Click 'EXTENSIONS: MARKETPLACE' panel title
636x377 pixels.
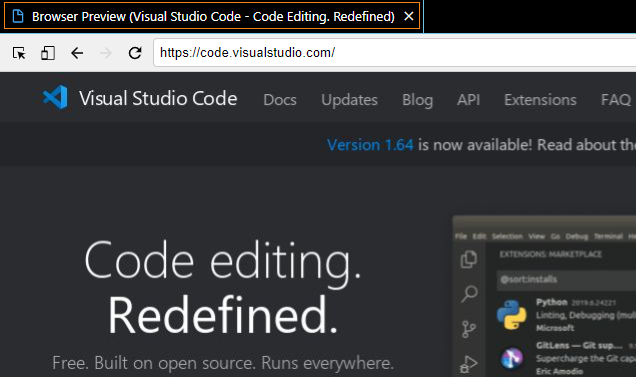551,254
